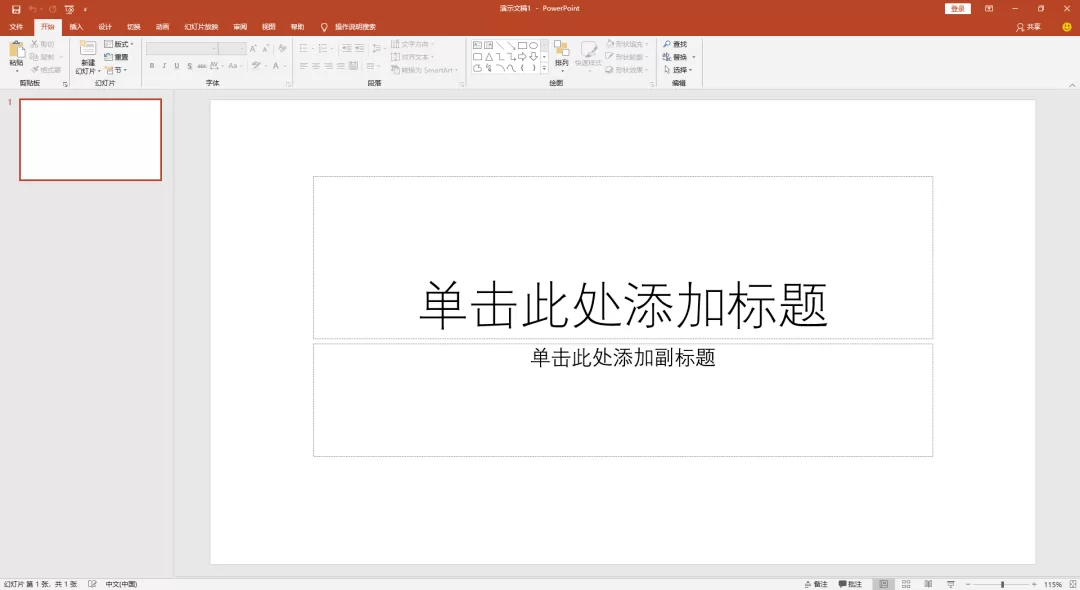This screenshot has height=590, width=1080.
Task: Click the Reset (重置) slide icon
Action: [117, 56]
